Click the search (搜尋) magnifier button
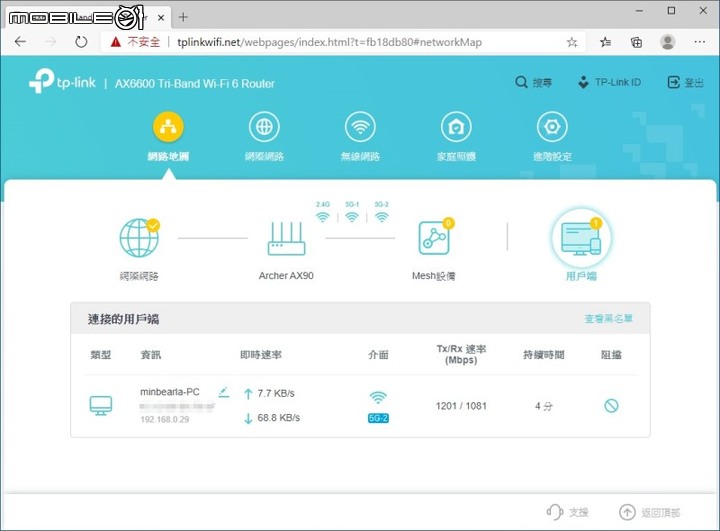Screen dimensions: 720x531 tap(533, 82)
